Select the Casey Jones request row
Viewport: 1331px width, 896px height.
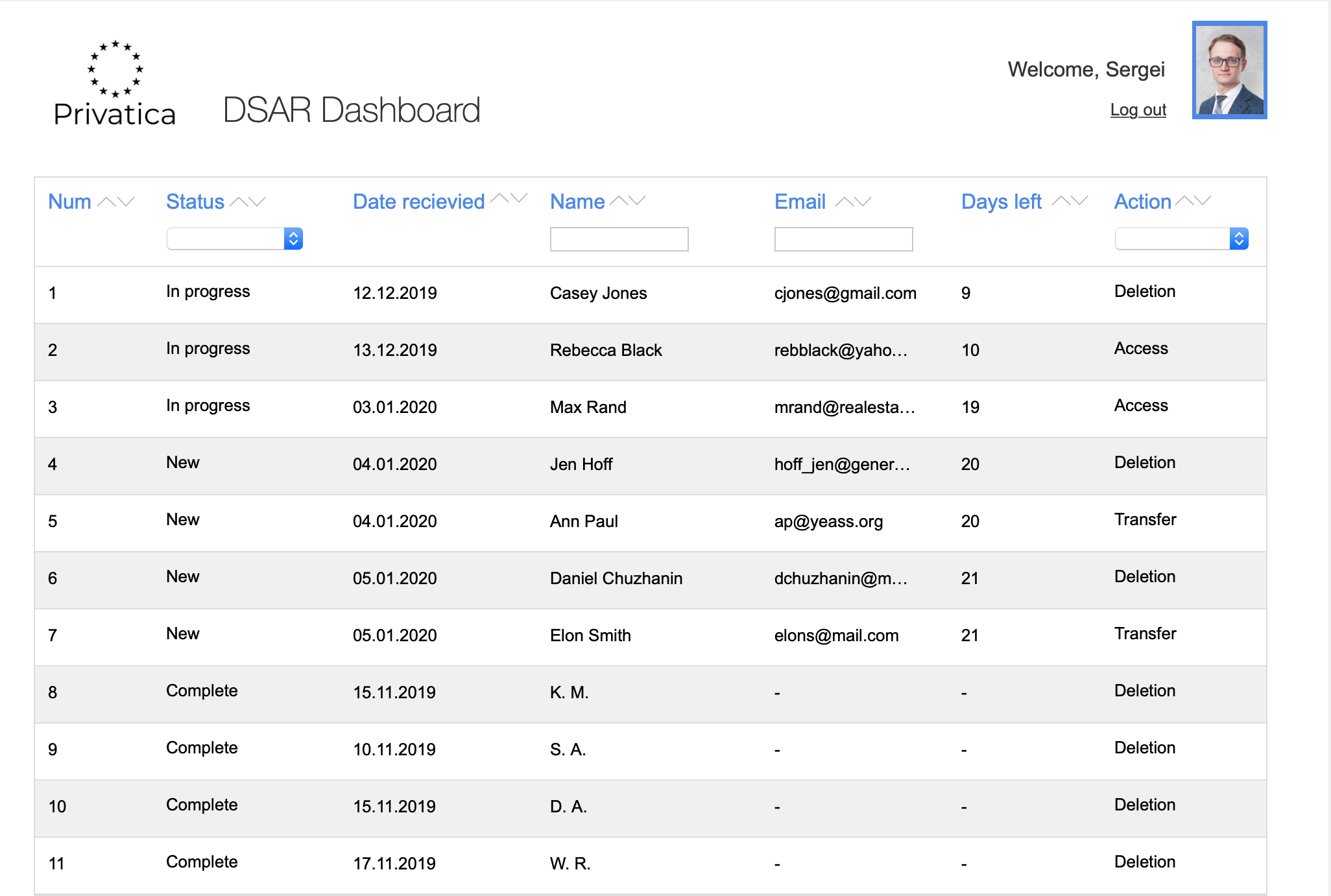click(597, 293)
